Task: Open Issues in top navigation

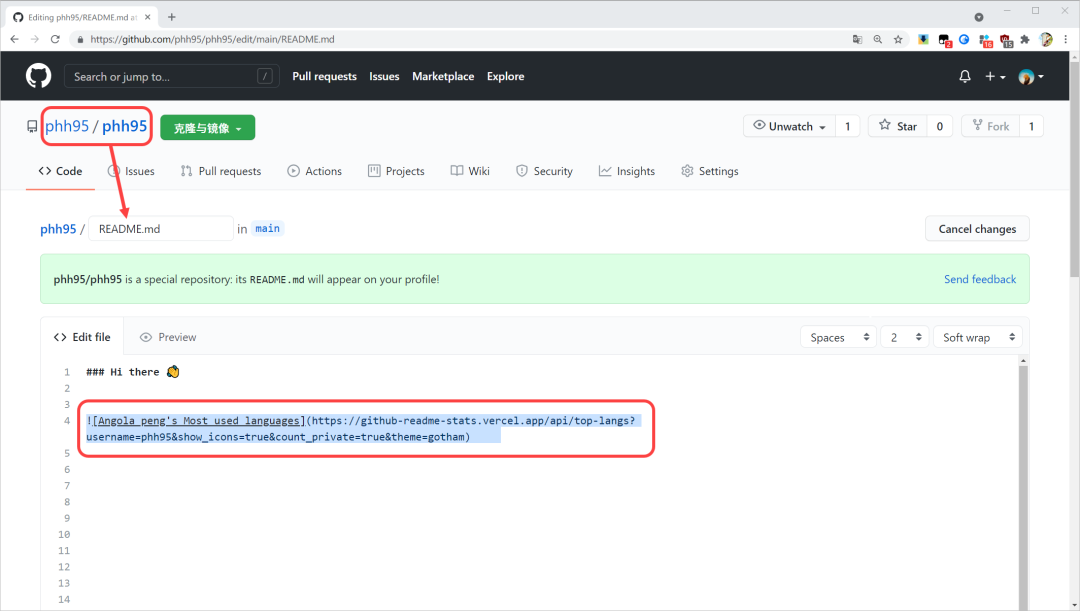Action: [384, 76]
